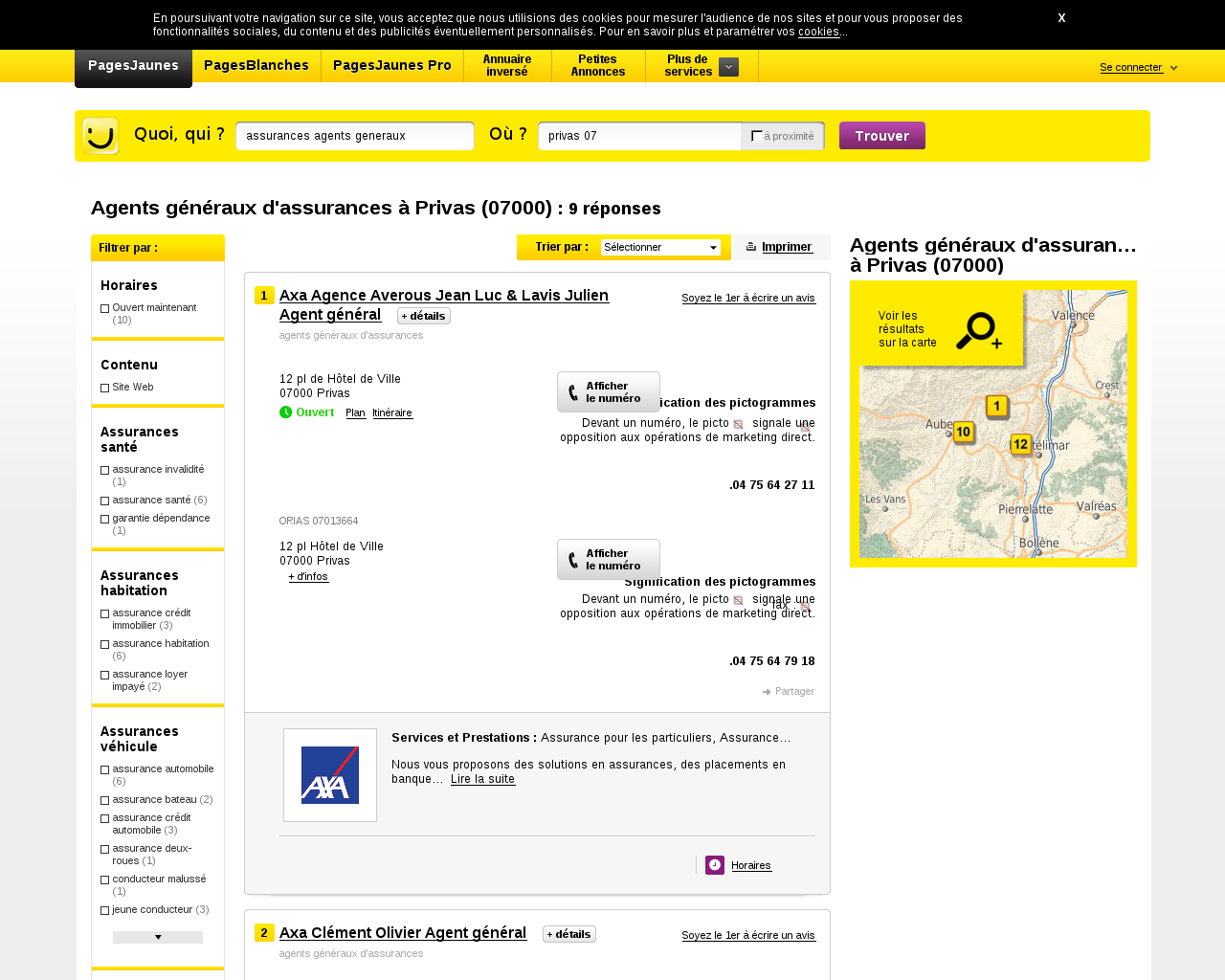Click the Itinéraire link

pos(392,413)
